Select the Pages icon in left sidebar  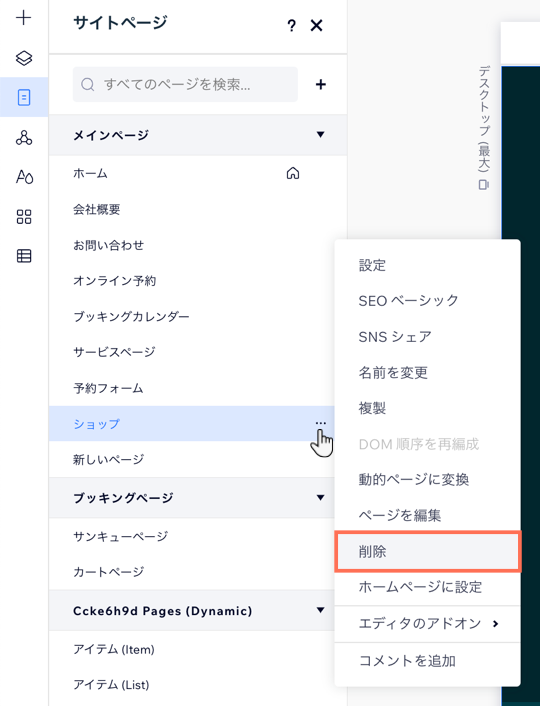[x=24, y=97]
